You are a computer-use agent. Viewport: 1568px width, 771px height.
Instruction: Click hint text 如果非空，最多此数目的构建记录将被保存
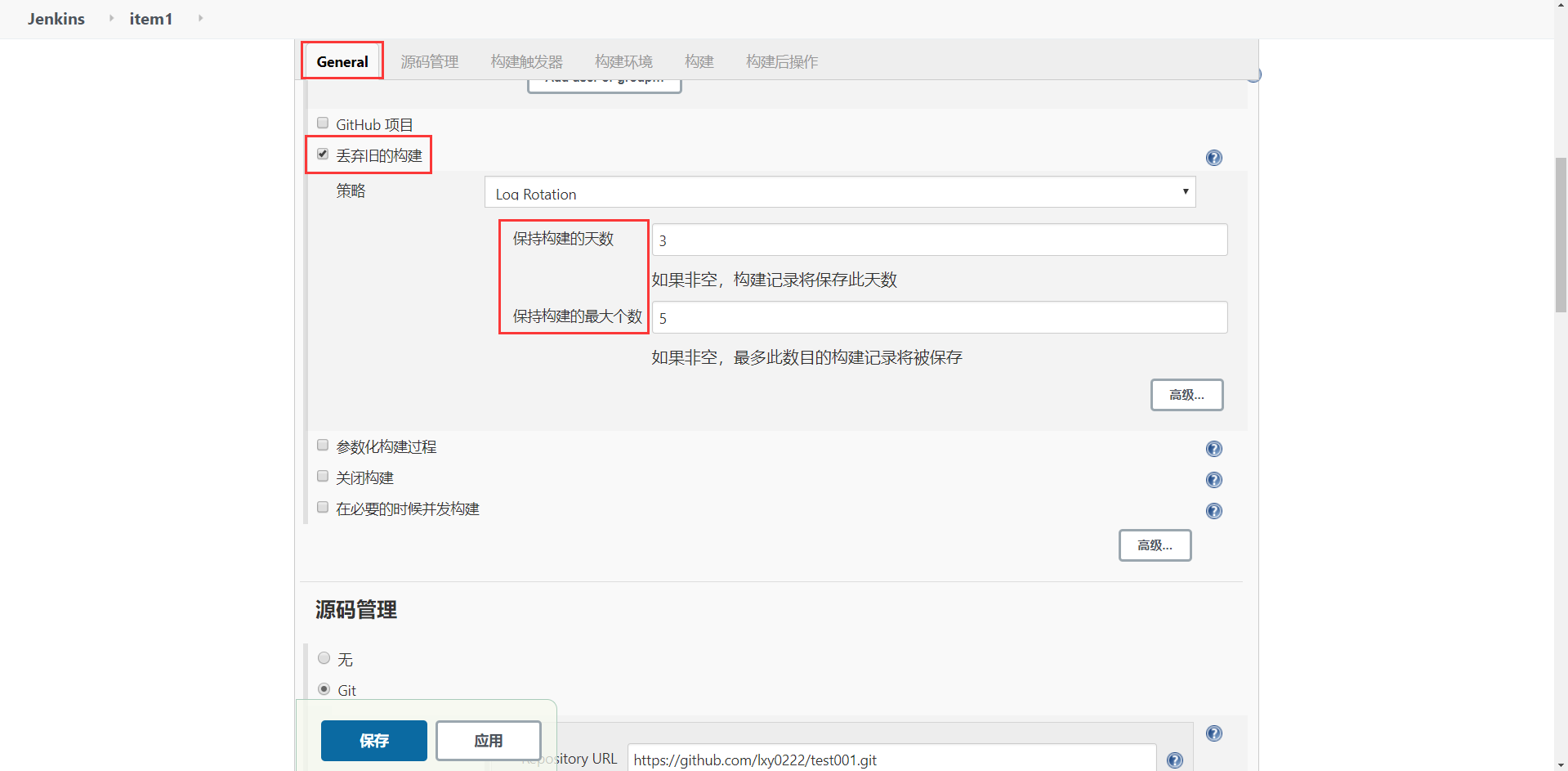(807, 357)
